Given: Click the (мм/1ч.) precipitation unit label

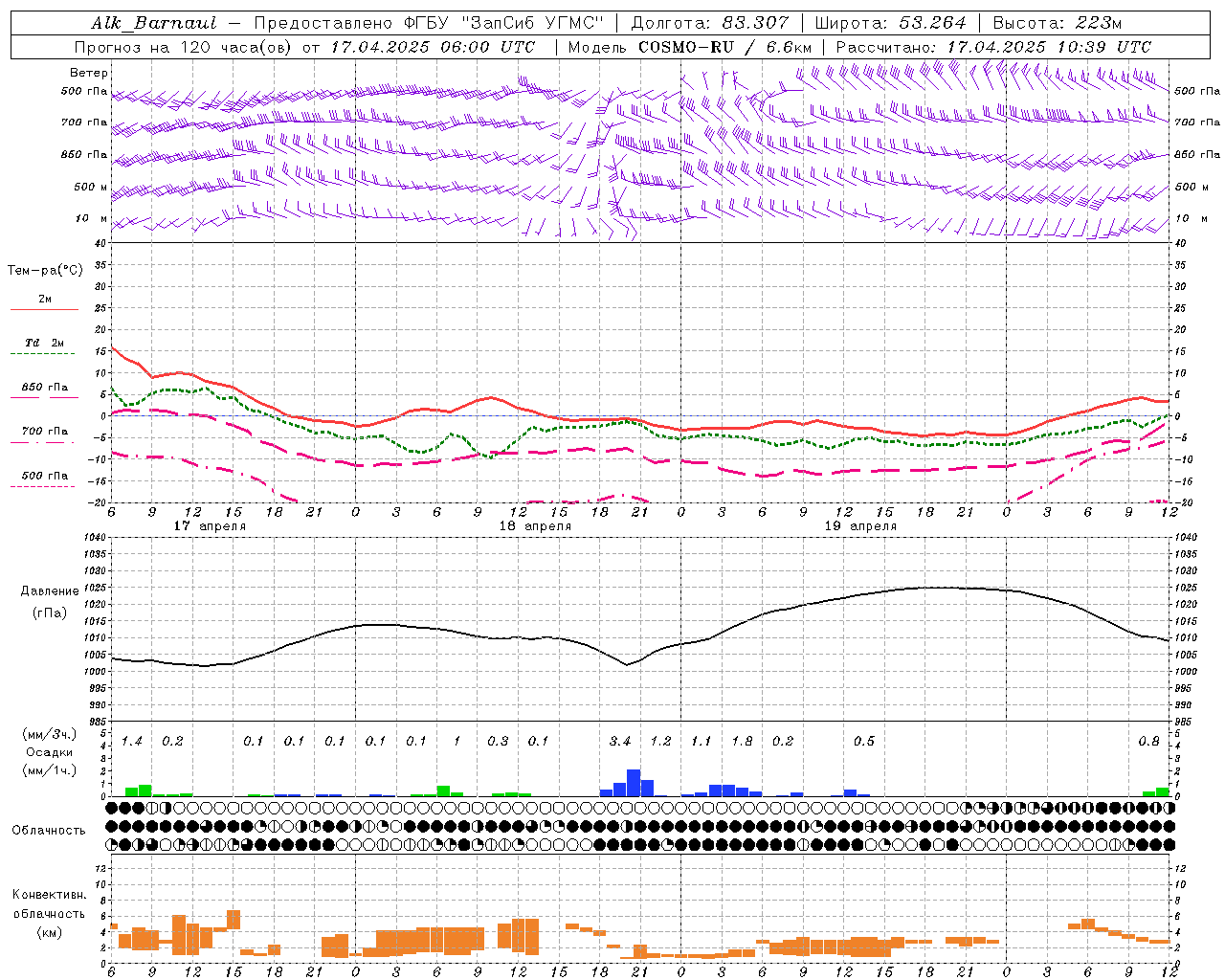Looking at the screenshot, I should tap(50, 769).
